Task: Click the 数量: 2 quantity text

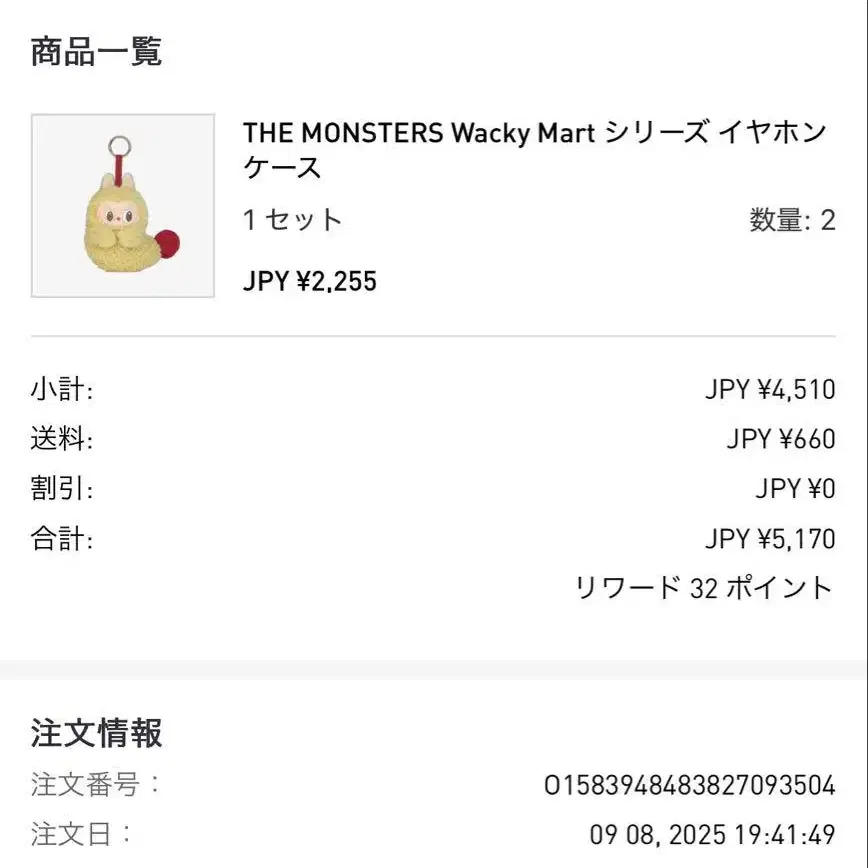Action: click(792, 220)
